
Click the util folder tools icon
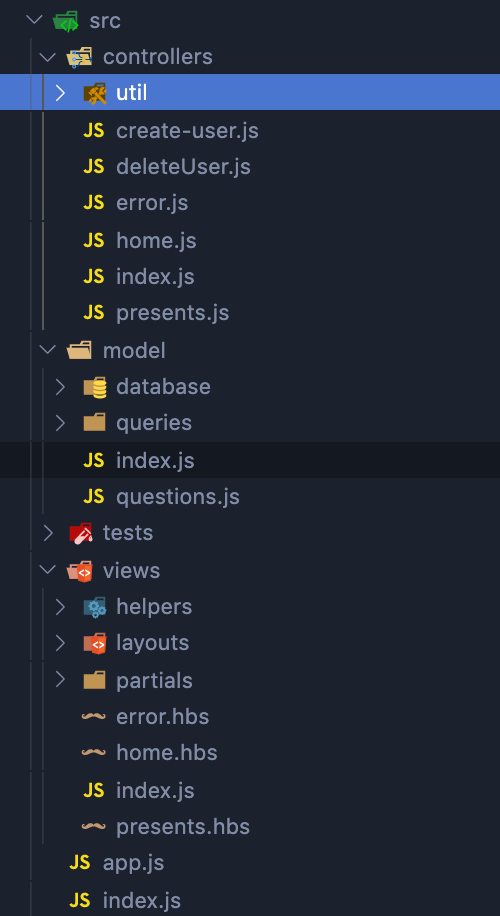click(94, 93)
